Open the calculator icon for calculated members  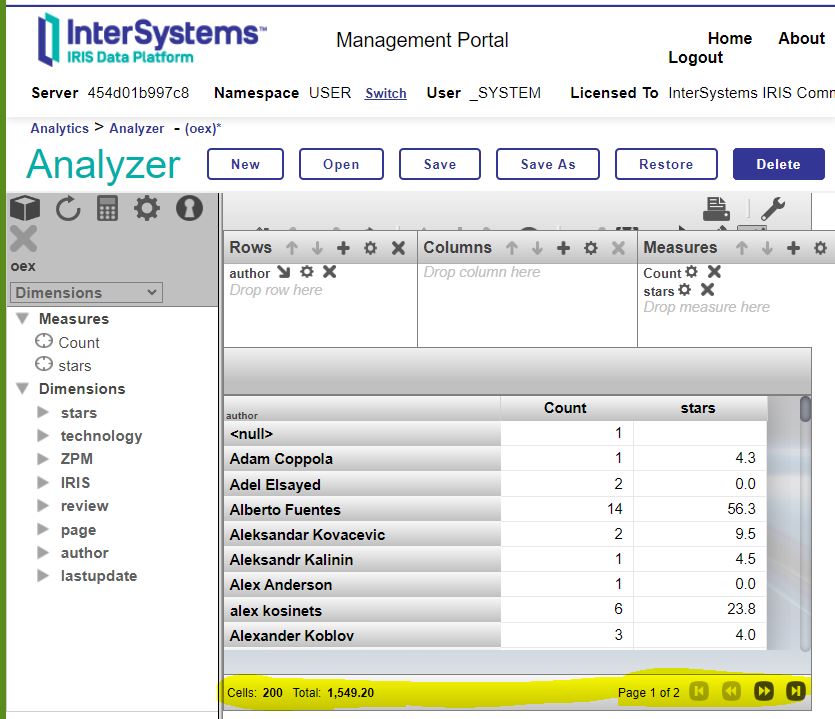click(107, 208)
